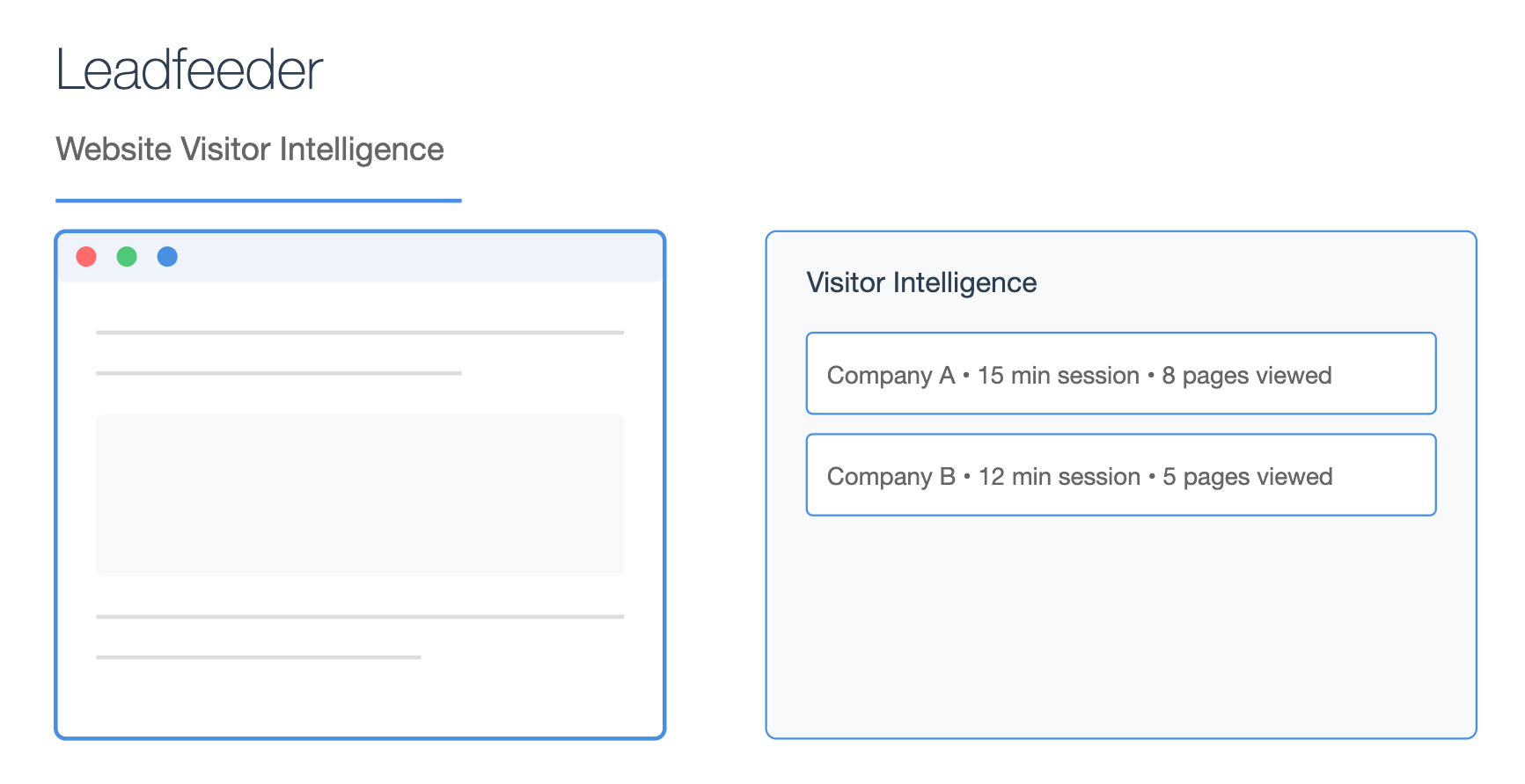Viewport: 1525px width, 784px height.
Task: Click the first long placeholder line
Action: pyautogui.click(x=360, y=333)
